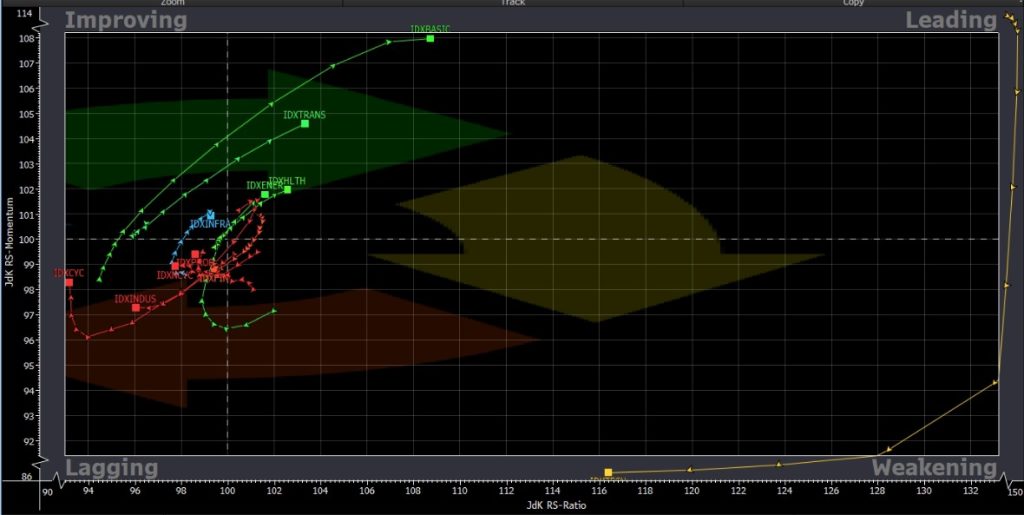Click the green IDXBASIC square marker
Image resolution: width=1024 pixels, height=515 pixels.
tap(430, 39)
